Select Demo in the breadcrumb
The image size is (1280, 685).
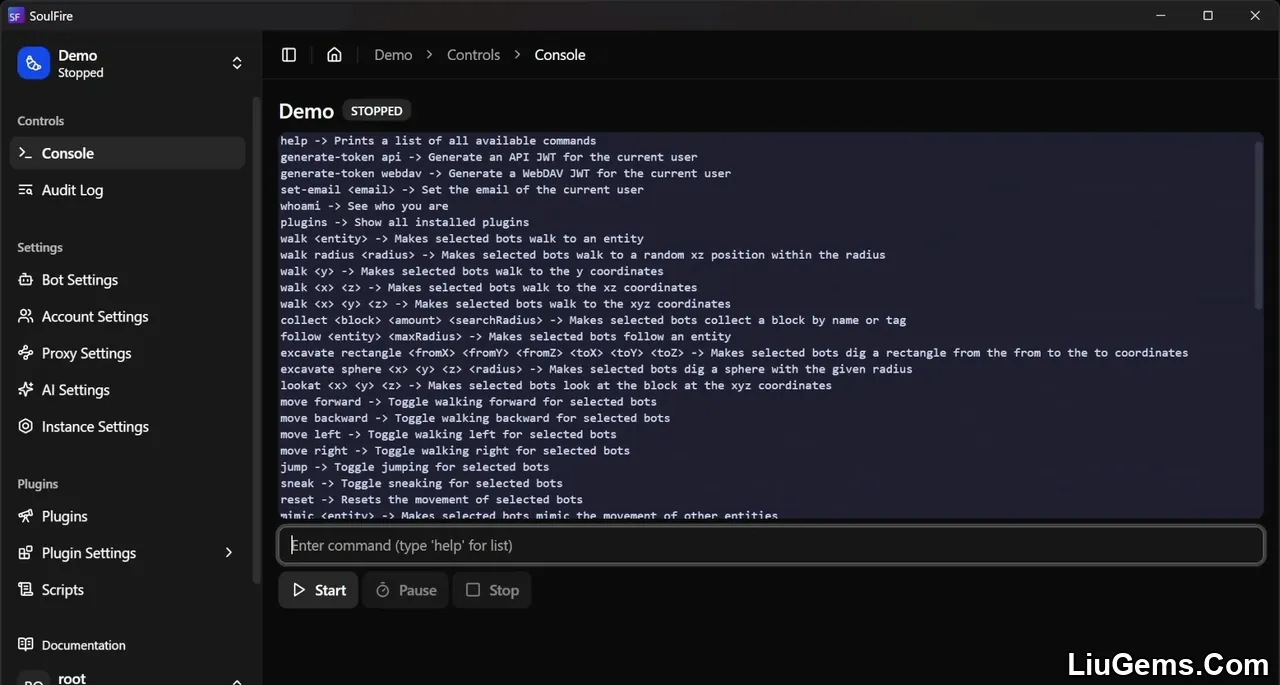pos(393,55)
